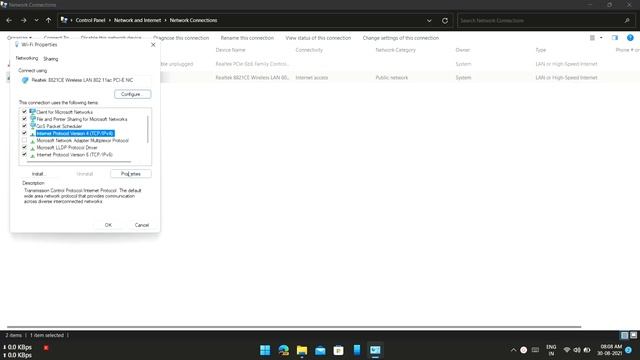
Task: Switch to large icons view in status bar
Action: pyautogui.click(x=633, y=335)
